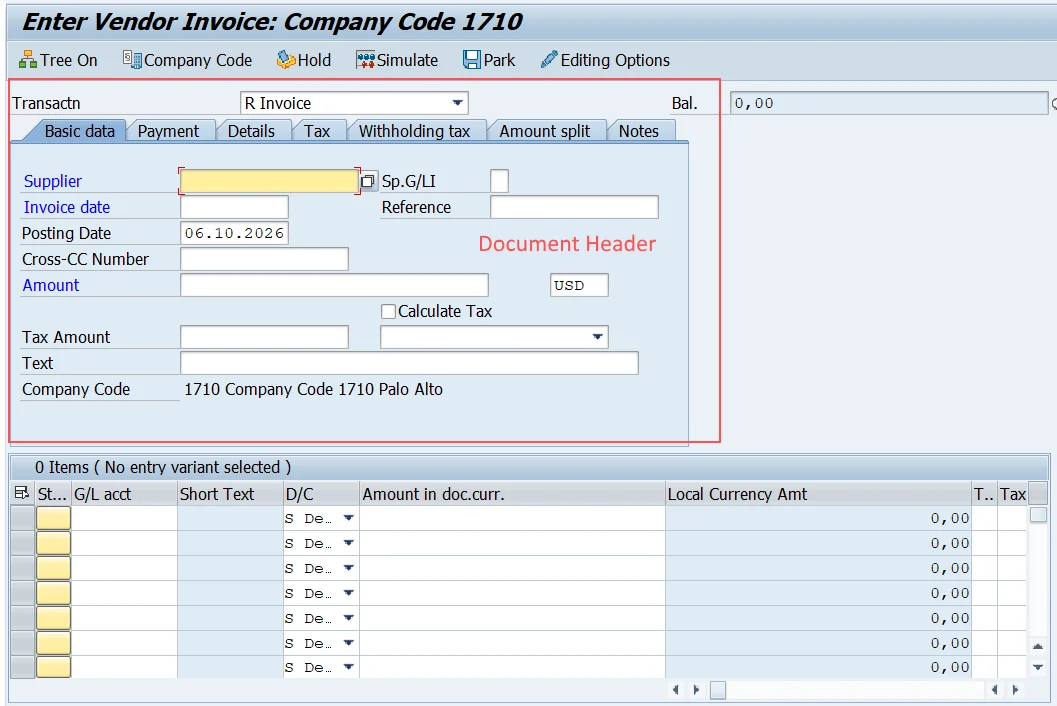Click the first row status button
Screen dimensions: 1057x706
click(53, 519)
